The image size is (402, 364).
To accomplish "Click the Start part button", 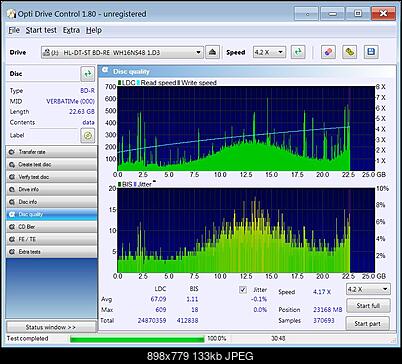I will pos(368,324).
